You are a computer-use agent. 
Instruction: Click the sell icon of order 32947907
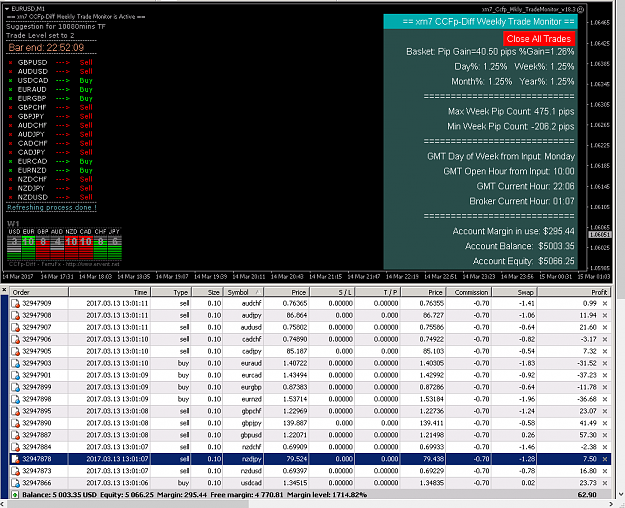[16, 328]
